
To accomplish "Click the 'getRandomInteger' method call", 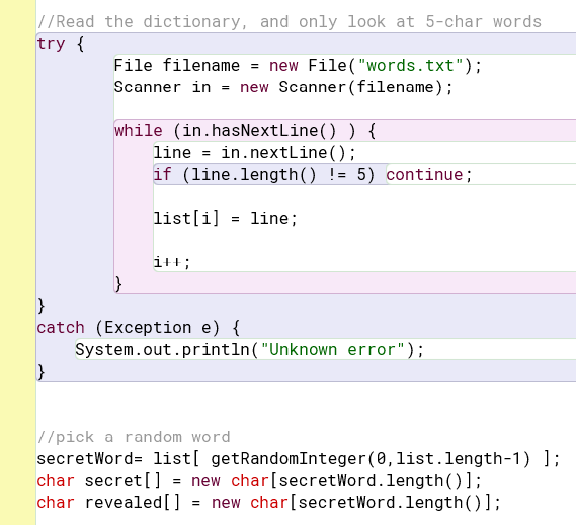I will coord(290,459).
